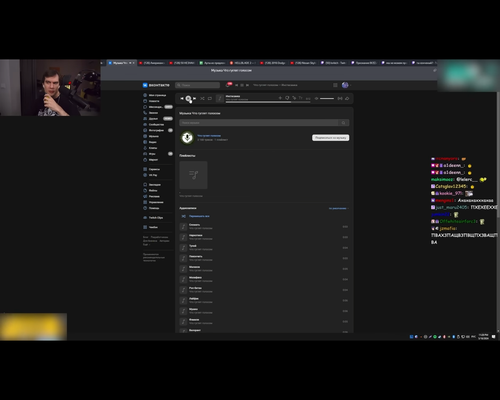The width and height of the screenshot is (500, 400).
Task: Open Photos (Фотографии) in sidebar
Action: [x=158, y=130]
